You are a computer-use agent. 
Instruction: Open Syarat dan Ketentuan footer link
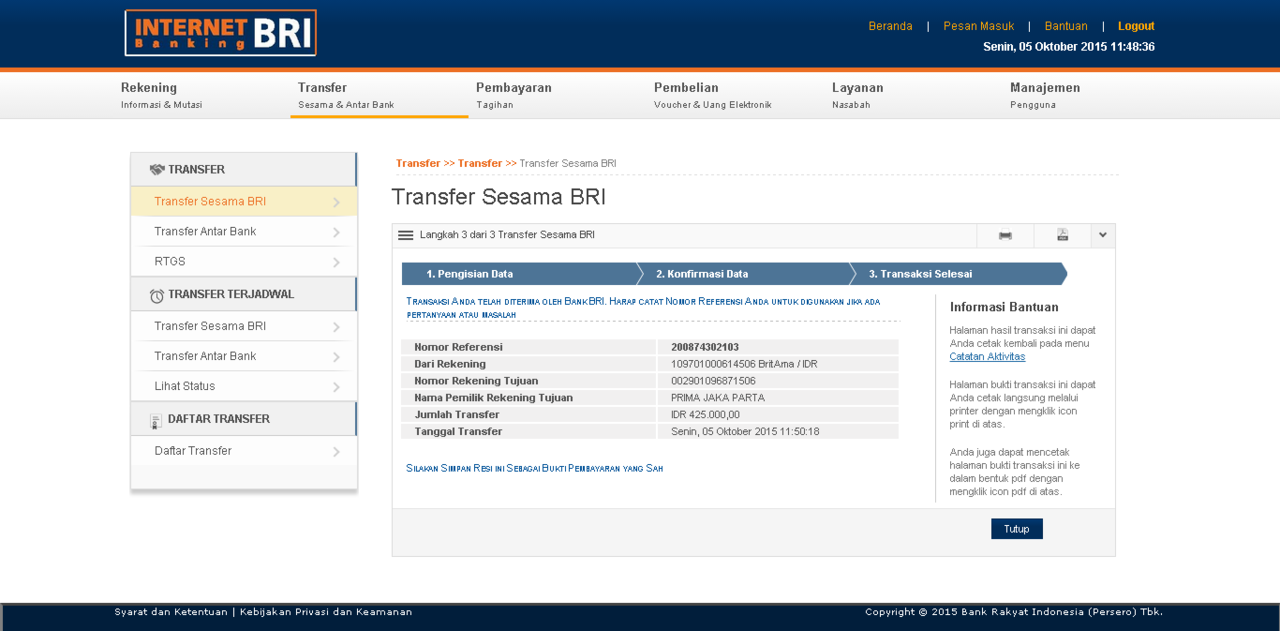click(171, 612)
